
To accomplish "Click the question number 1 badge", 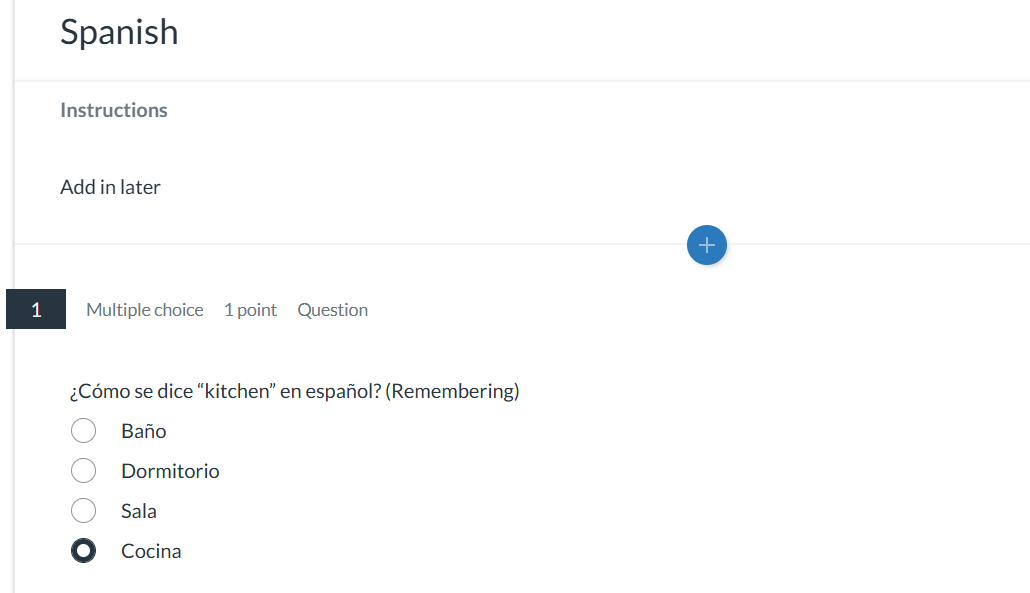I will [x=36, y=310].
